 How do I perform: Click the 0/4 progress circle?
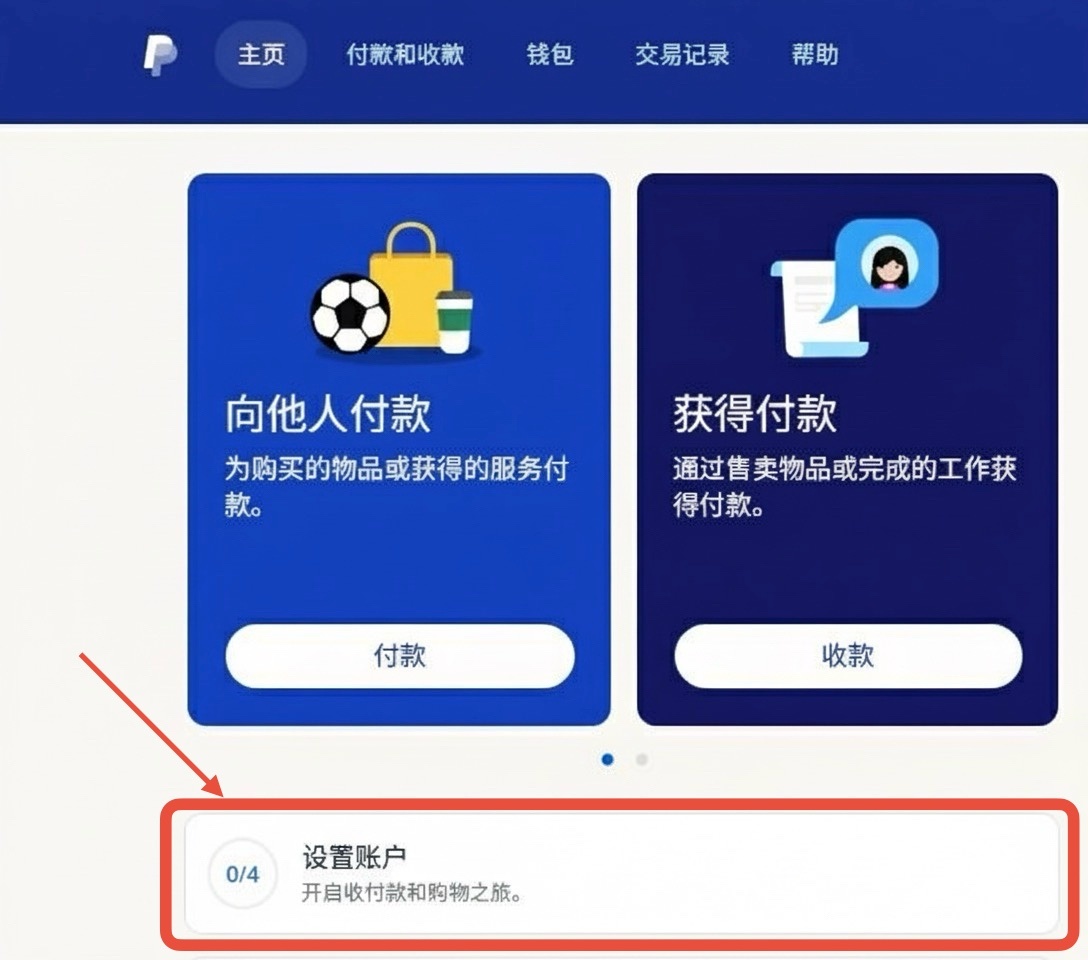(x=243, y=874)
